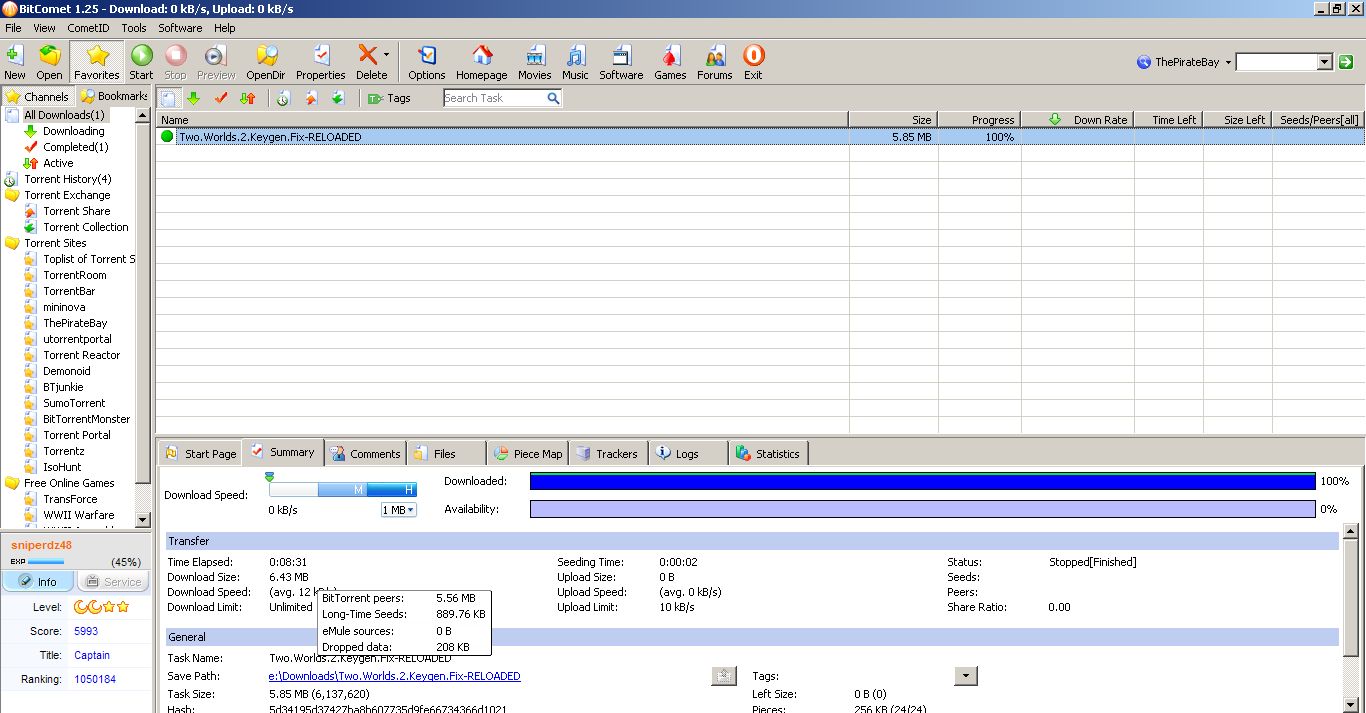The image size is (1366, 713).
Task: Click the green Go arrow next to the search box
Action: pyautogui.click(x=1346, y=62)
